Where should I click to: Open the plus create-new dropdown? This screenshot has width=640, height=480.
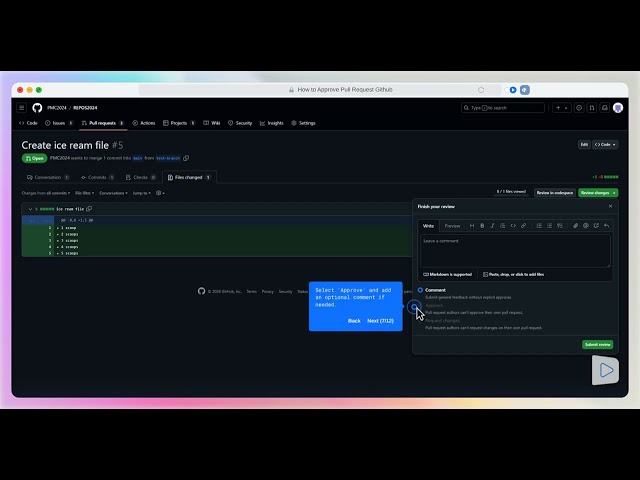(x=562, y=108)
